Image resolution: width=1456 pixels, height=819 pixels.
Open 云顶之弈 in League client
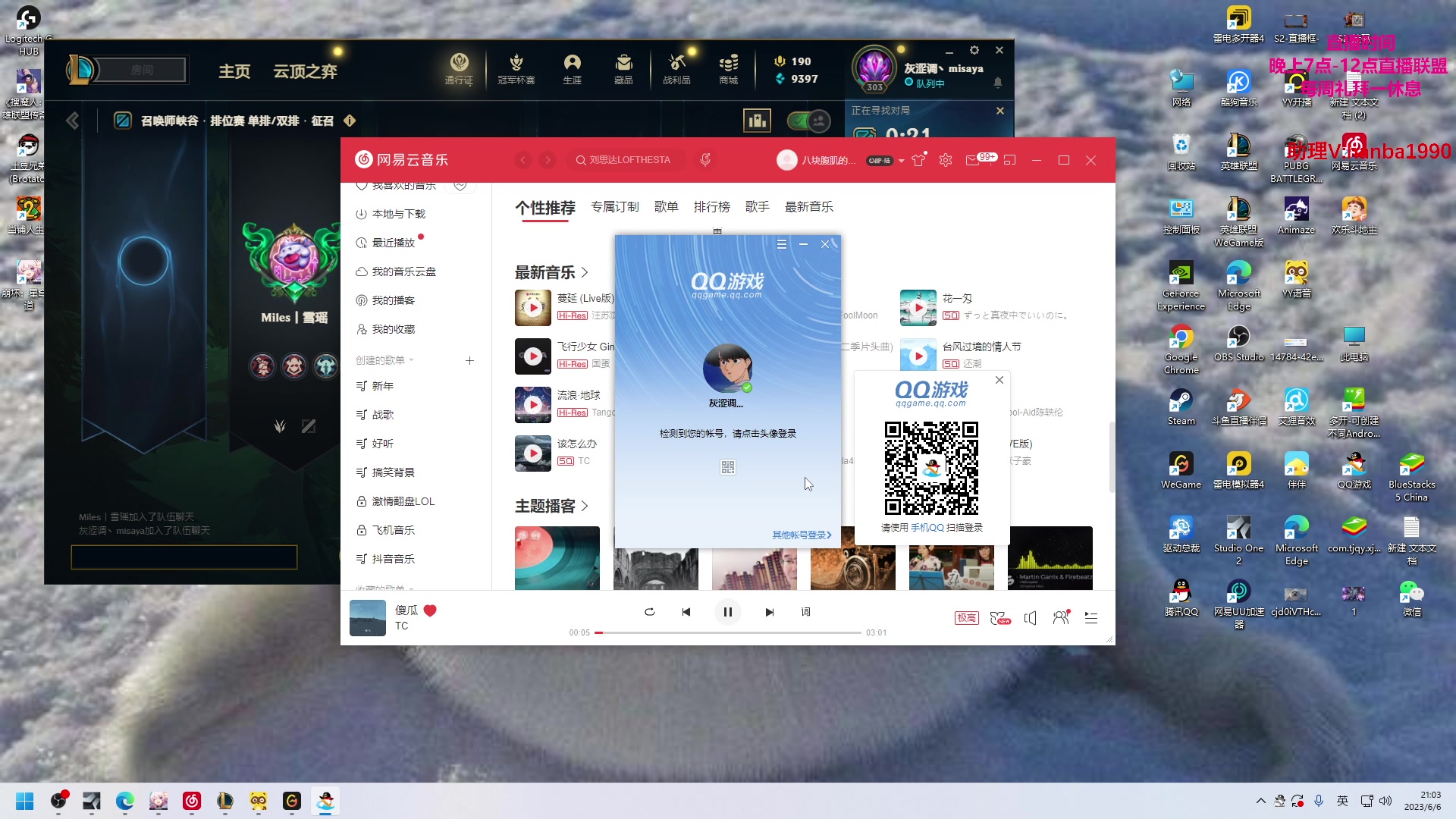pos(305,71)
